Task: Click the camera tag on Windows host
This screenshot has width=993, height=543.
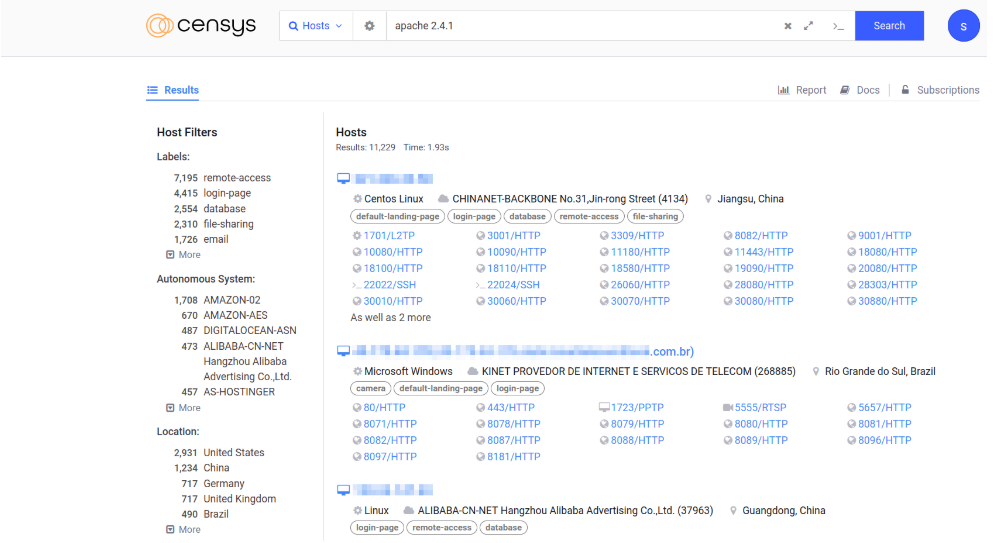Action: click(x=370, y=388)
